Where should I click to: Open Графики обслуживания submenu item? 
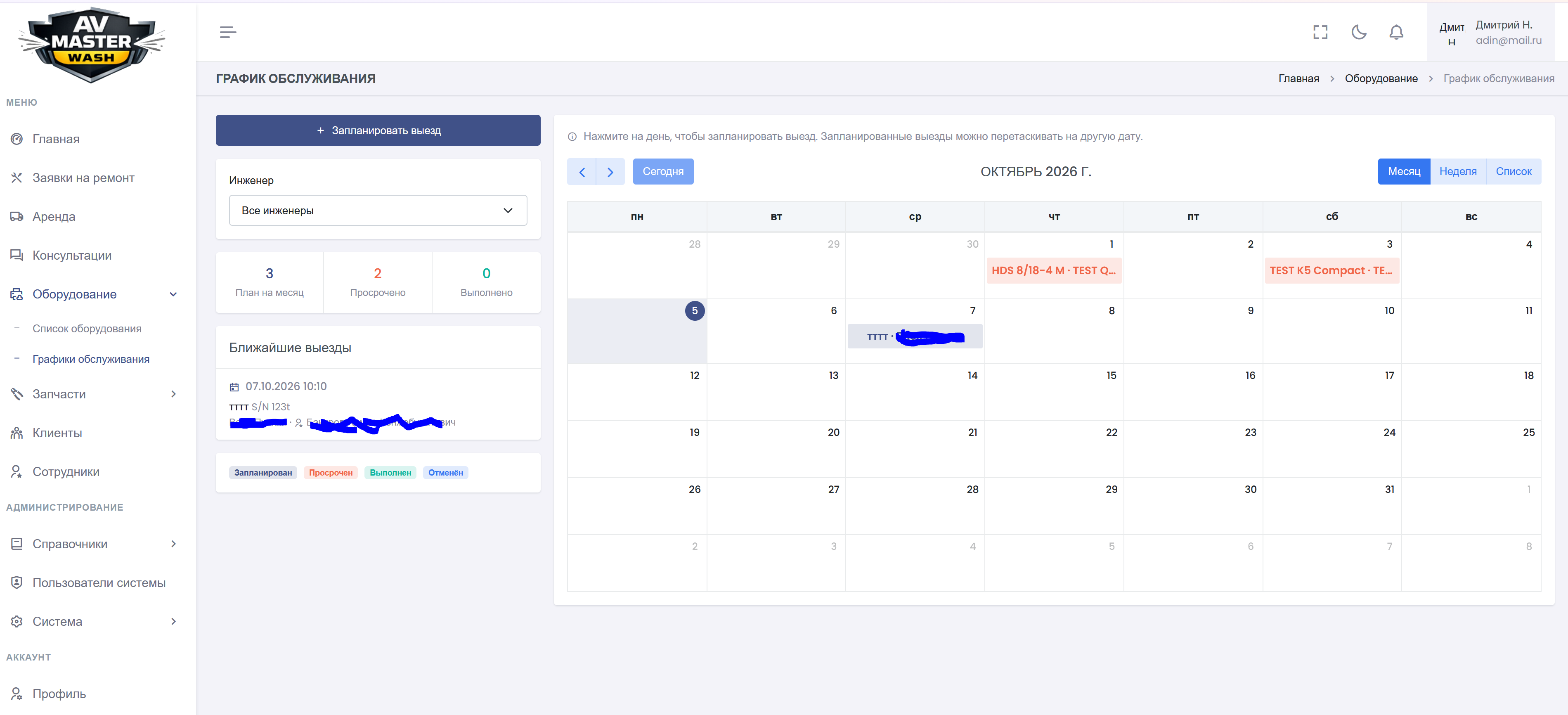pyautogui.click(x=91, y=359)
